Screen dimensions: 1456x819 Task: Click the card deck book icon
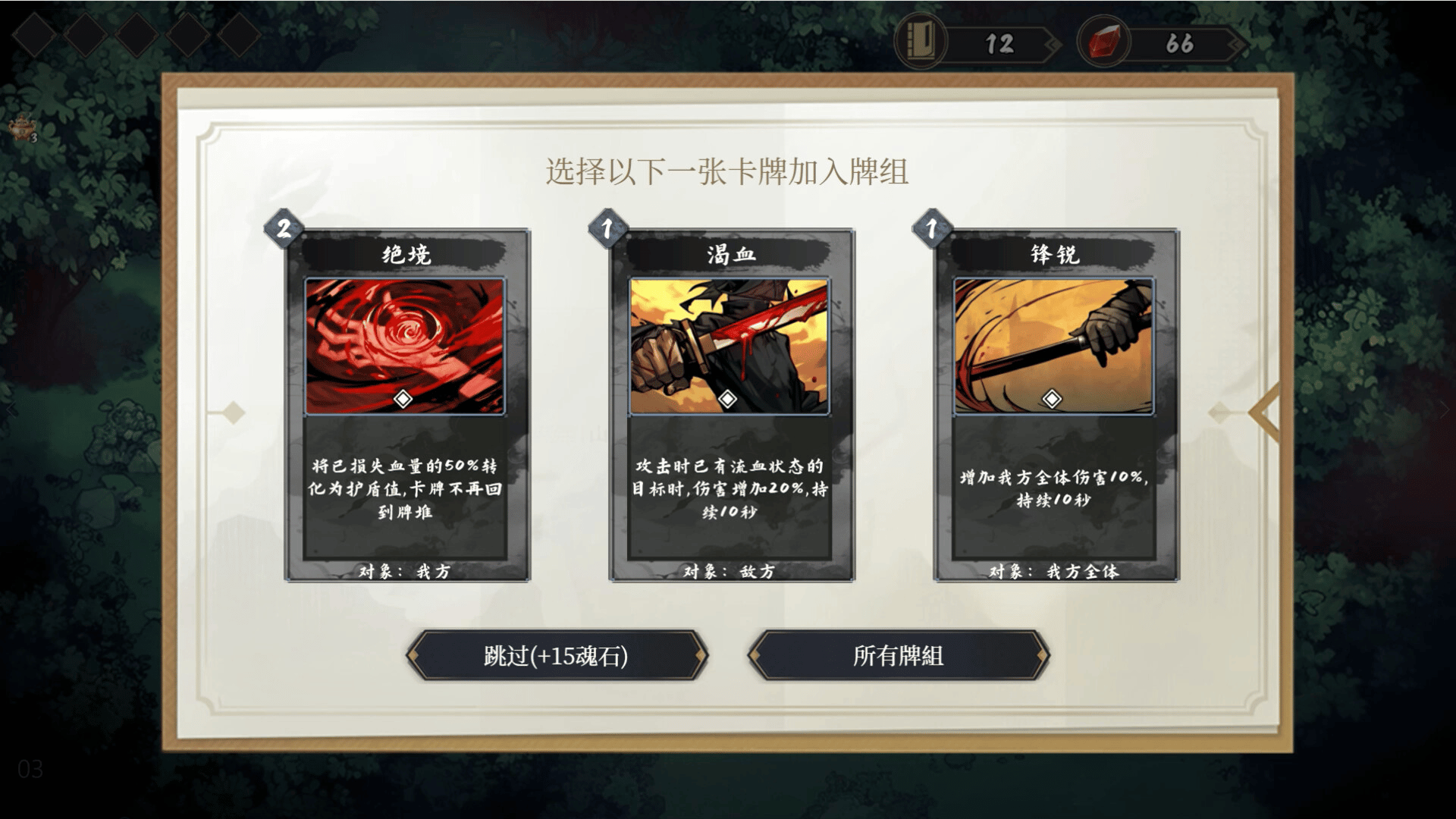(x=921, y=42)
